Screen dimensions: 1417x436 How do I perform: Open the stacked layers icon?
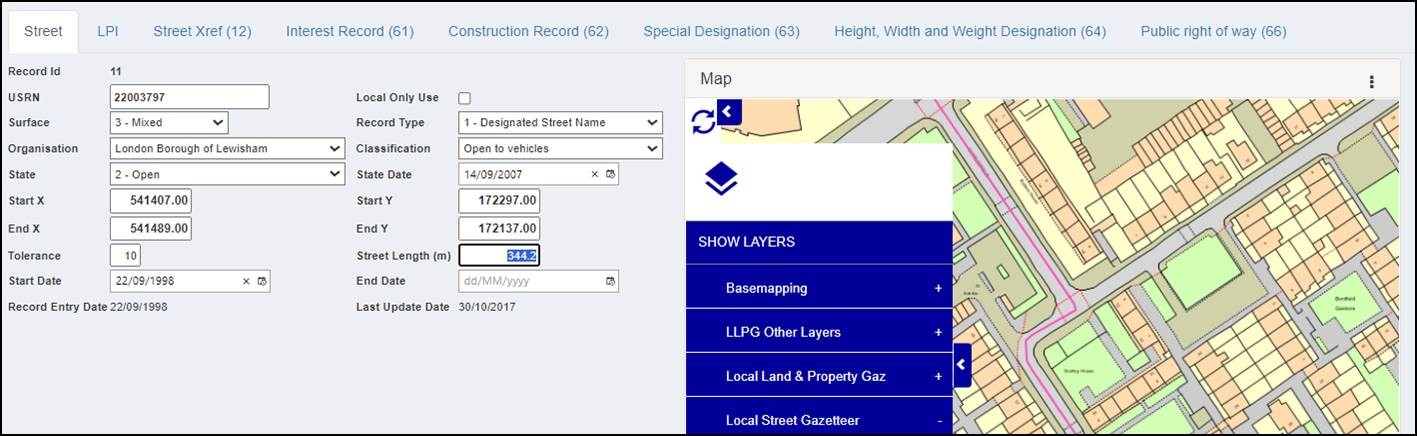tap(721, 179)
